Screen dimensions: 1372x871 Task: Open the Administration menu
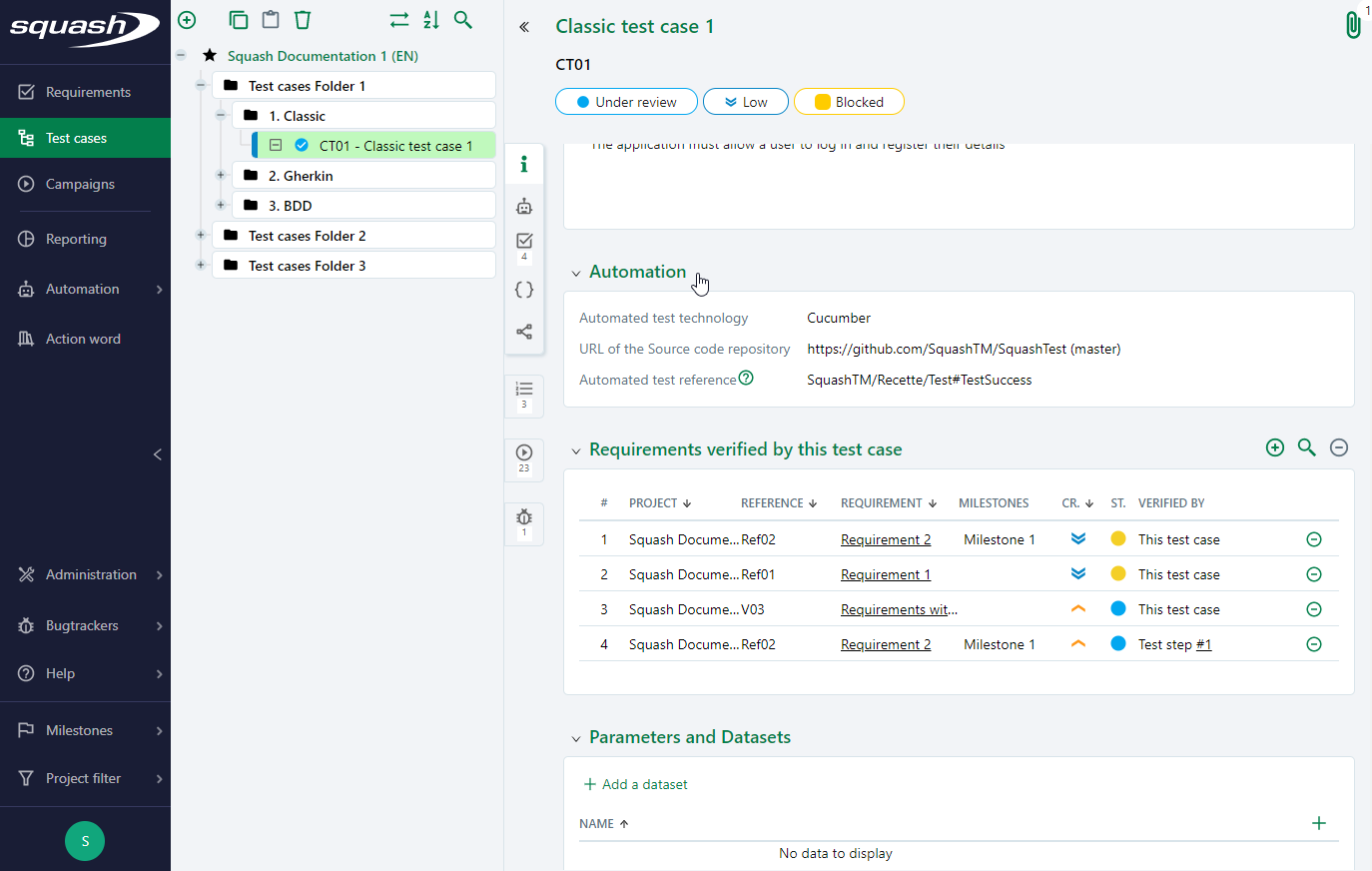[x=91, y=574]
